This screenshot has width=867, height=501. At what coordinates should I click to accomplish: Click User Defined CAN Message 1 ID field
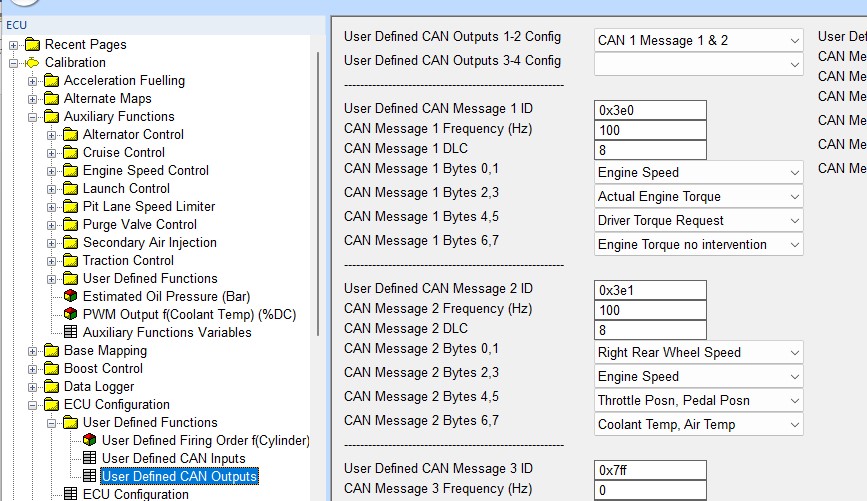coord(650,111)
